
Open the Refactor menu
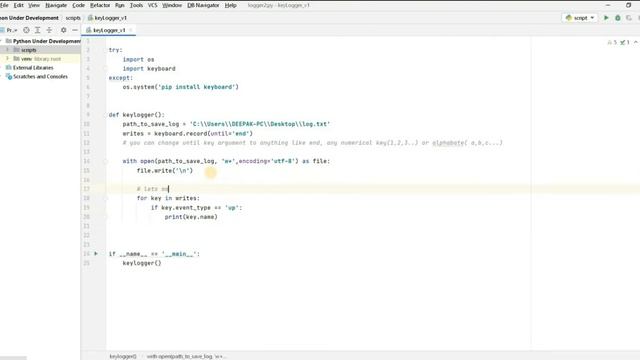[x=100, y=5]
